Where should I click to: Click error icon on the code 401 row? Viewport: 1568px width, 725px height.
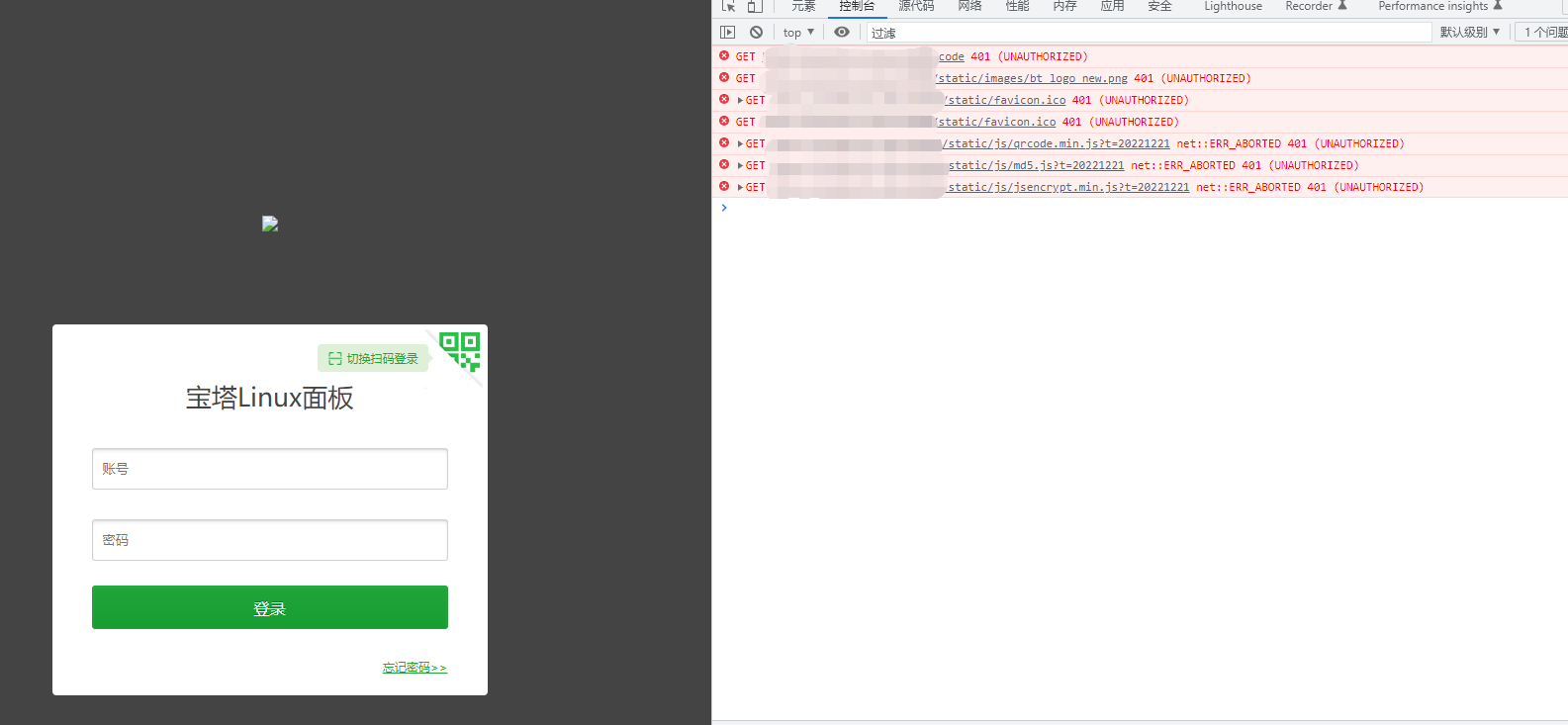click(724, 56)
